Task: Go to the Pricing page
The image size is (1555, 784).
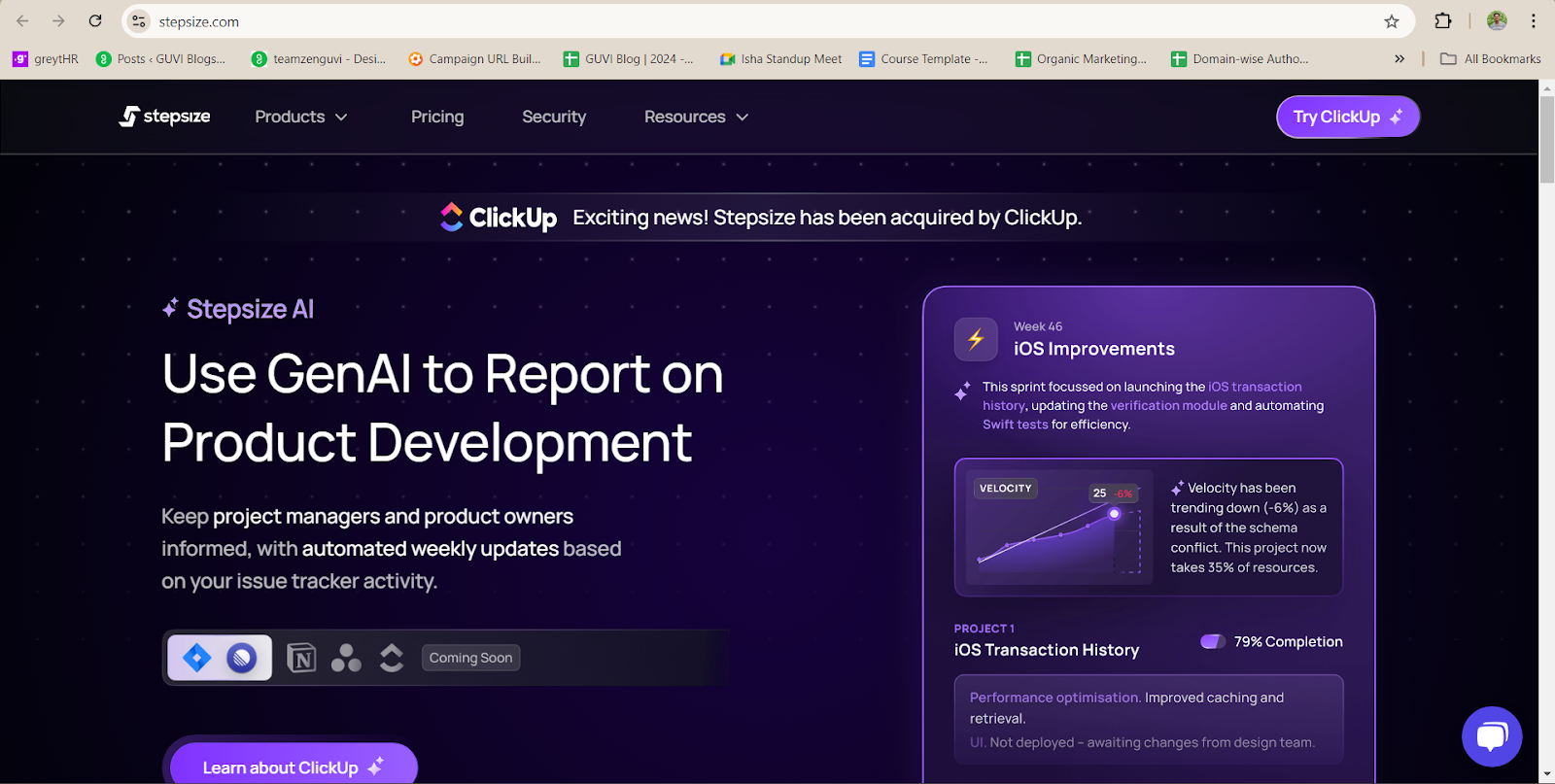Action: pyautogui.click(x=437, y=117)
